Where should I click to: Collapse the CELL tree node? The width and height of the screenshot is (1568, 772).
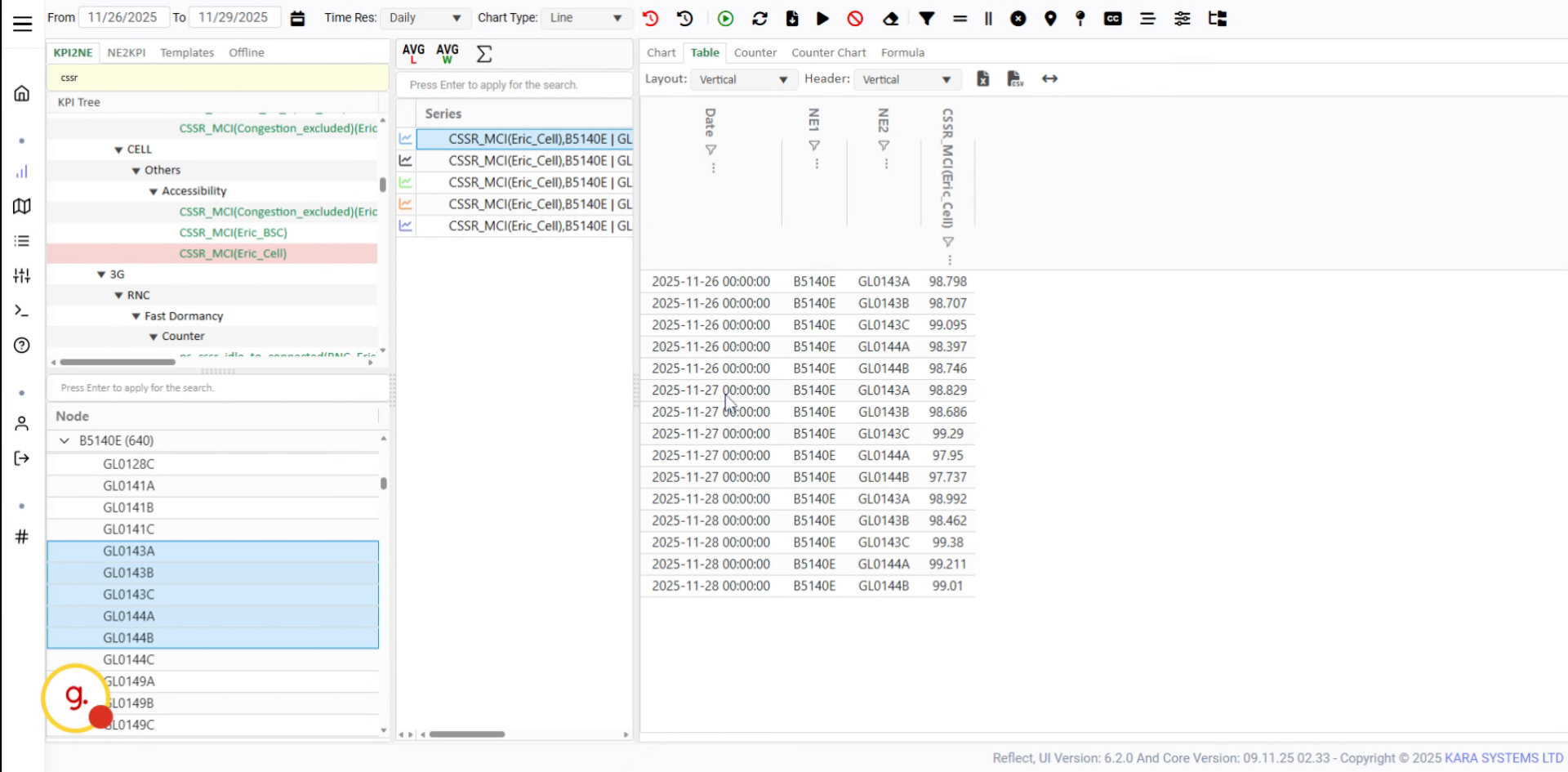coord(118,149)
